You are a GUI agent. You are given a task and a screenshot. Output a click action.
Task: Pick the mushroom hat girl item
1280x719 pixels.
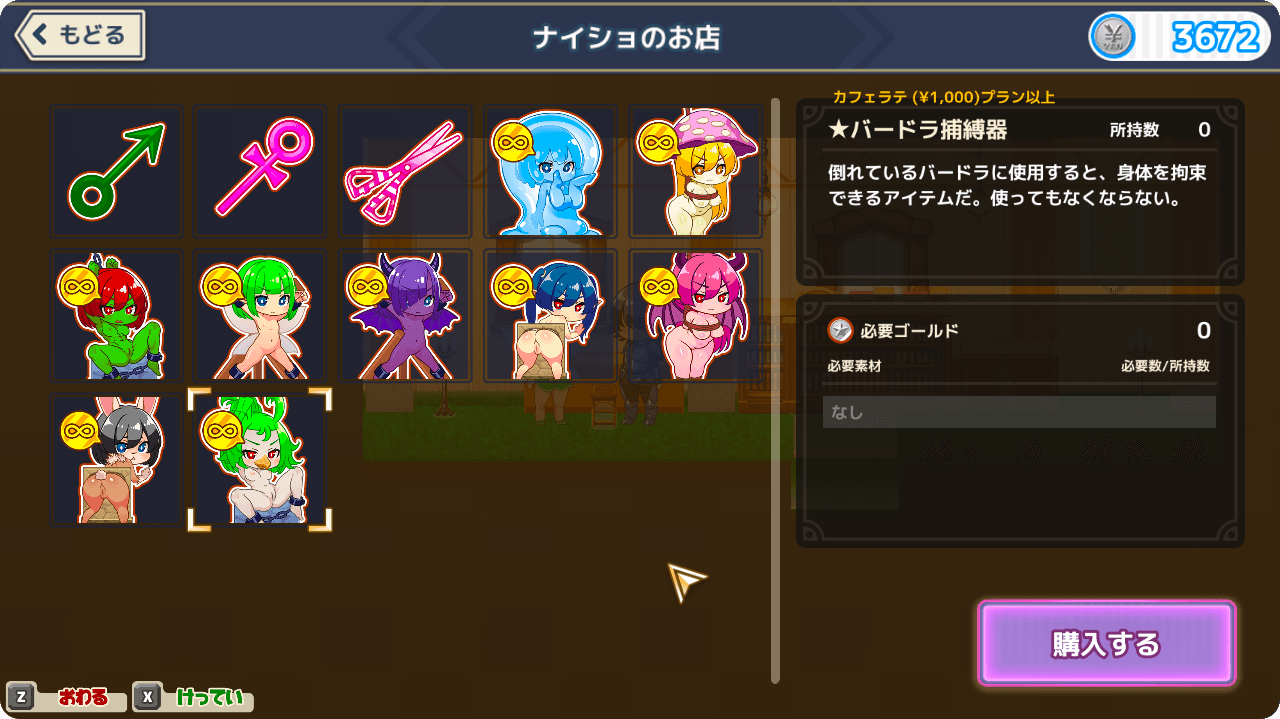(x=695, y=172)
